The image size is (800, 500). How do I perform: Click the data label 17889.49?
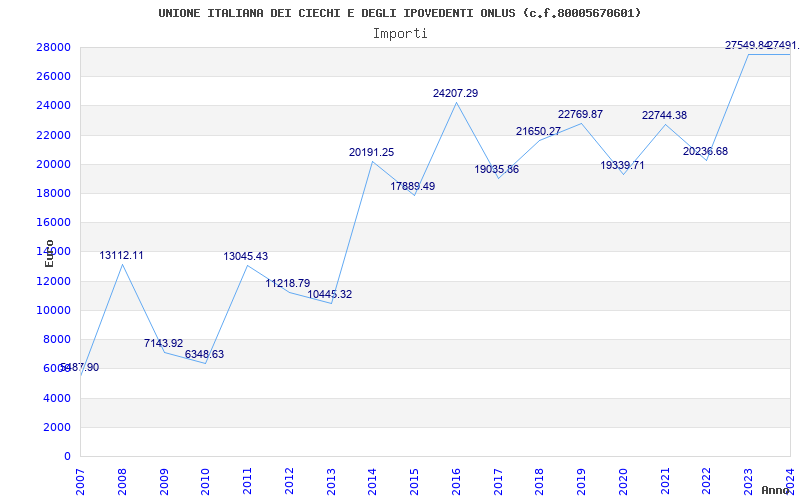413,186
